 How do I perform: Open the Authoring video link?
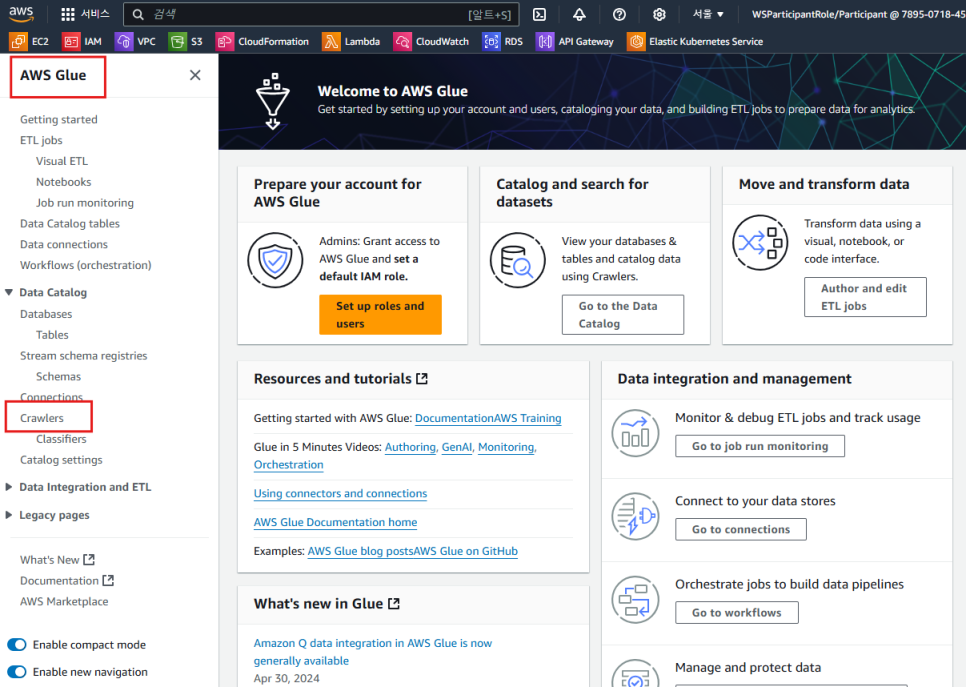(x=410, y=447)
